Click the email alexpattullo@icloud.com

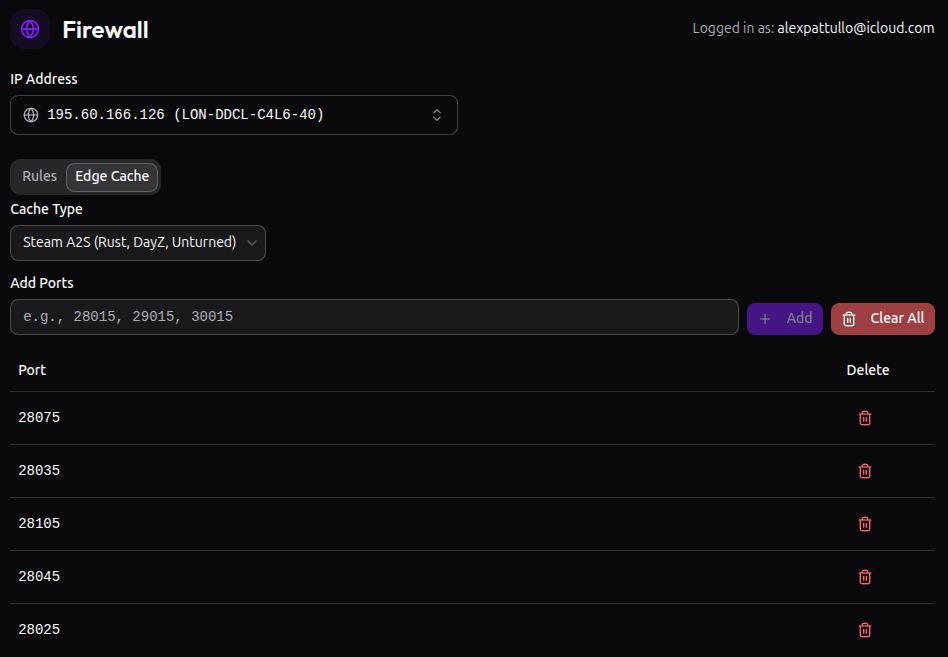coord(855,28)
